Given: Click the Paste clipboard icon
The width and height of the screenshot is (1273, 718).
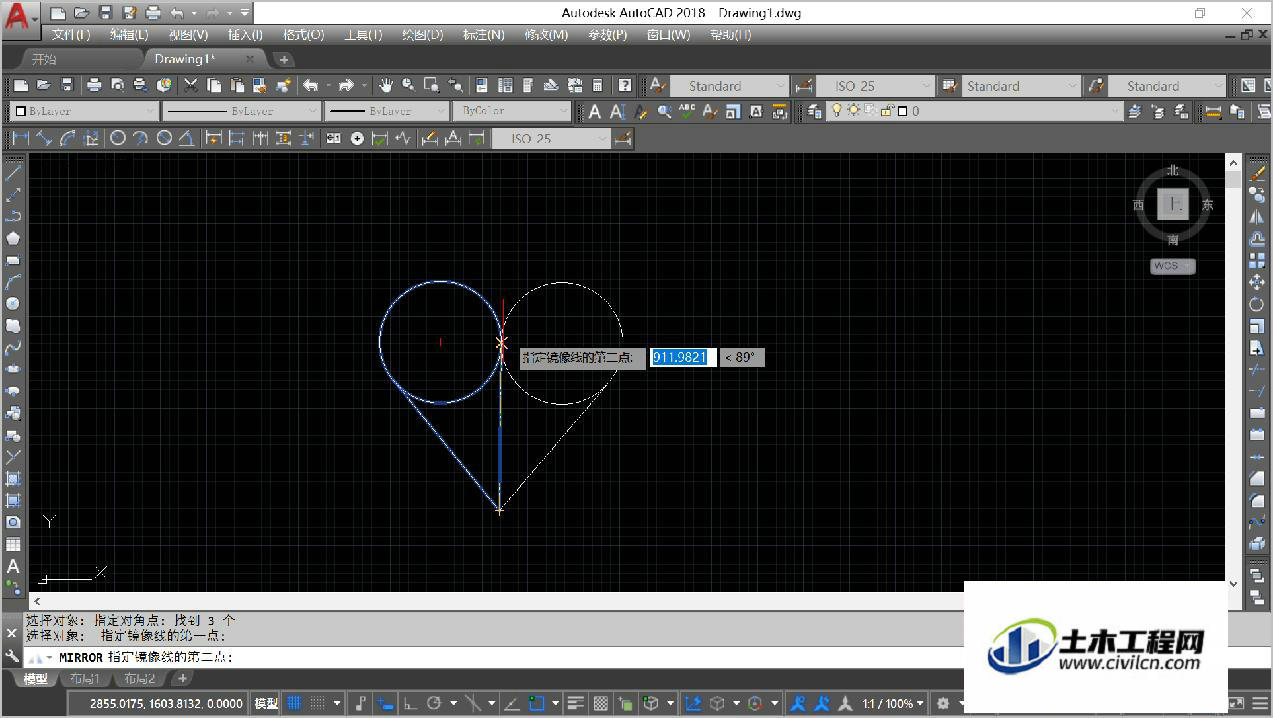Looking at the screenshot, I should pyautogui.click(x=237, y=86).
